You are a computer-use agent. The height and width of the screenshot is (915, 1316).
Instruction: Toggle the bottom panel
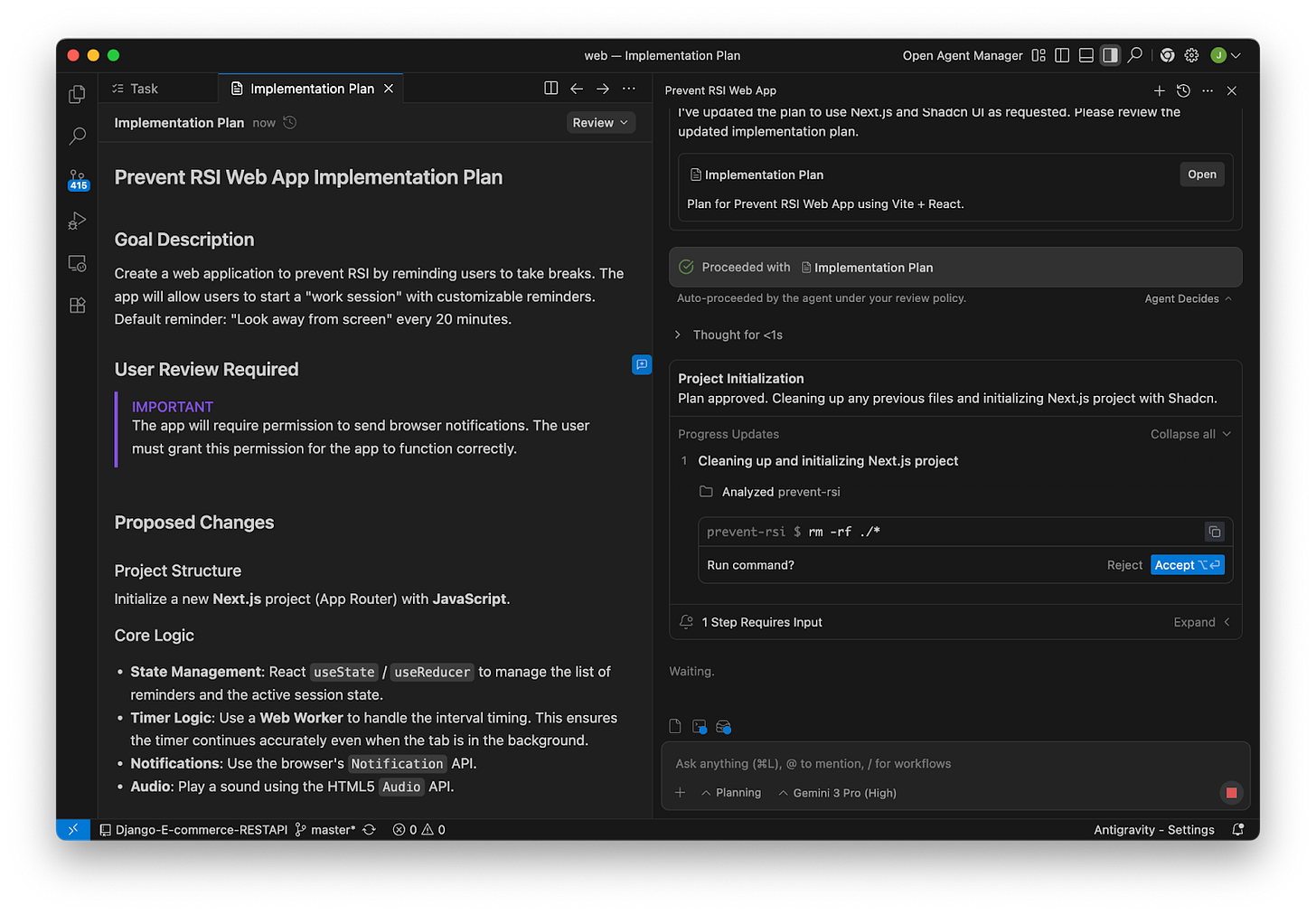pyautogui.click(x=1086, y=55)
